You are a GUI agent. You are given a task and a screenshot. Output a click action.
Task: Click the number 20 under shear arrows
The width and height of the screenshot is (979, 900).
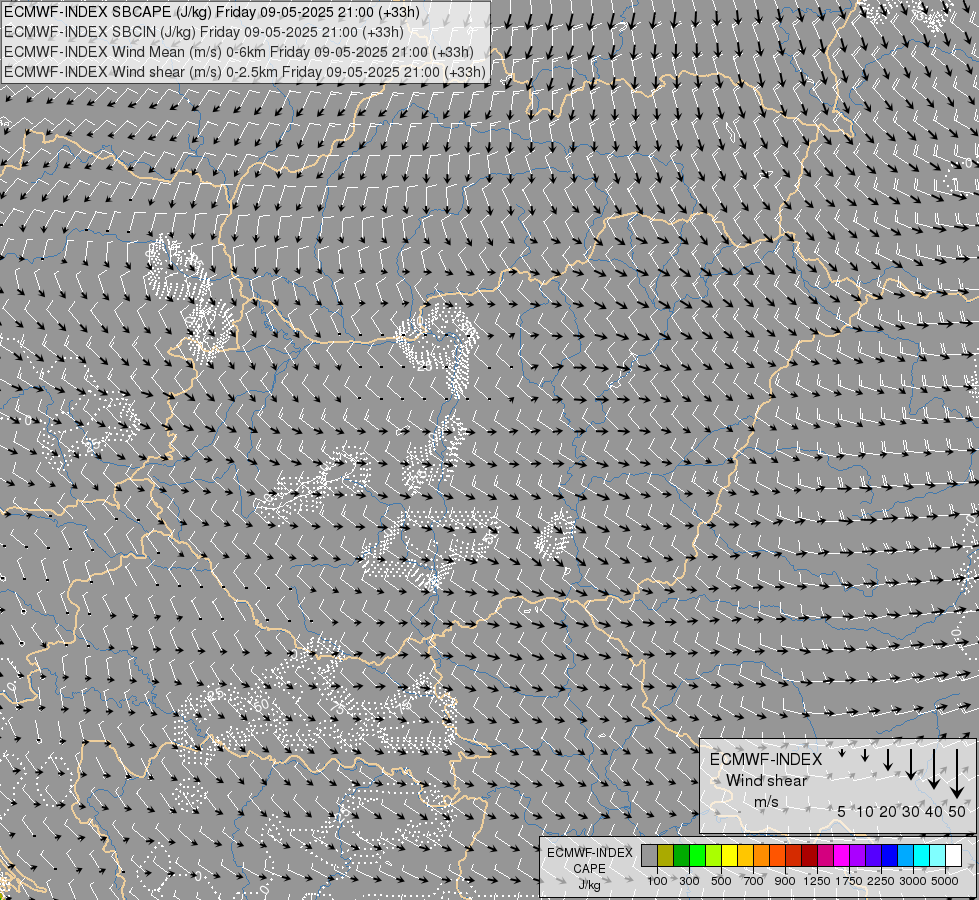click(x=888, y=811)
